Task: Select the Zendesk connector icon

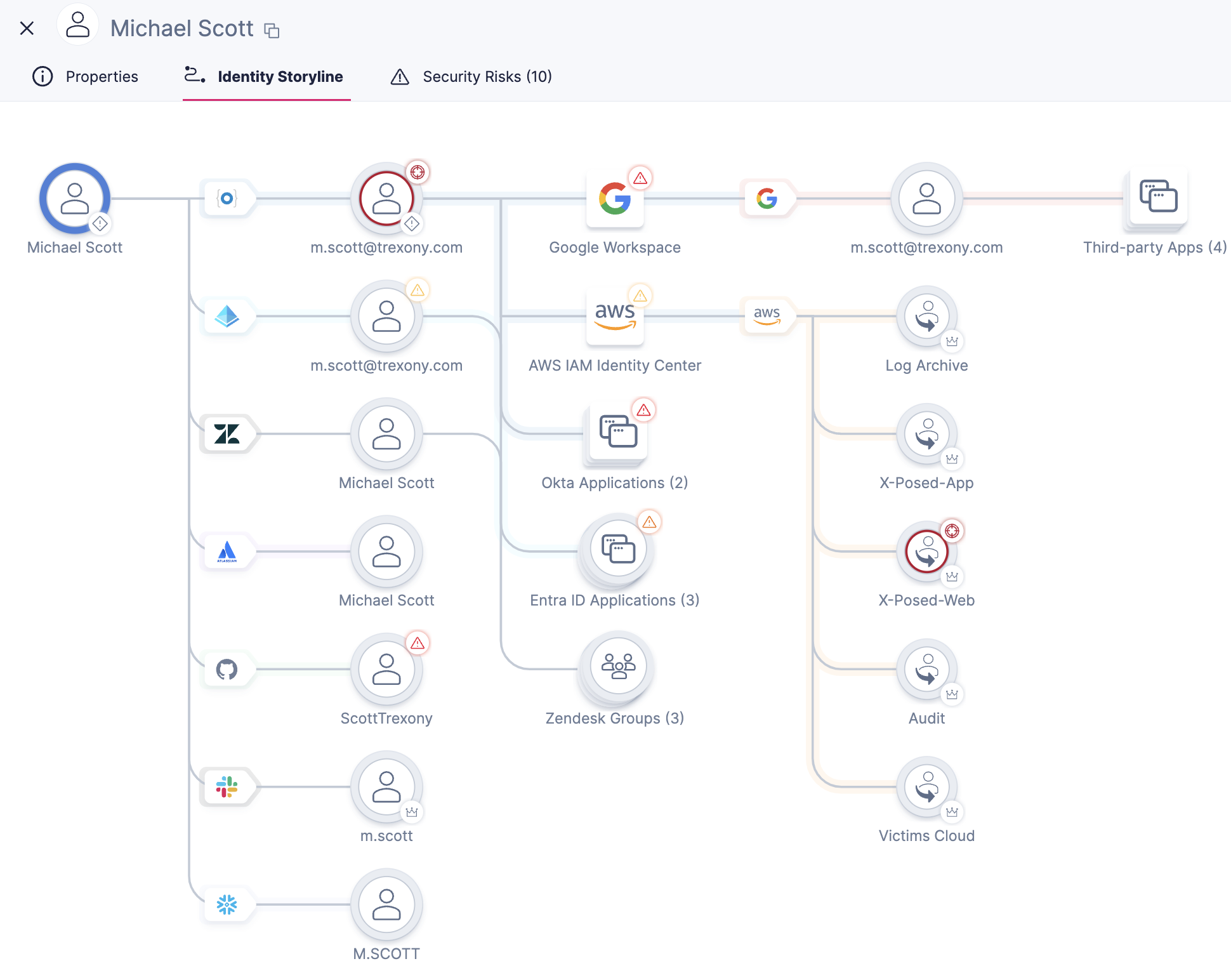Action: coord(227,434)
